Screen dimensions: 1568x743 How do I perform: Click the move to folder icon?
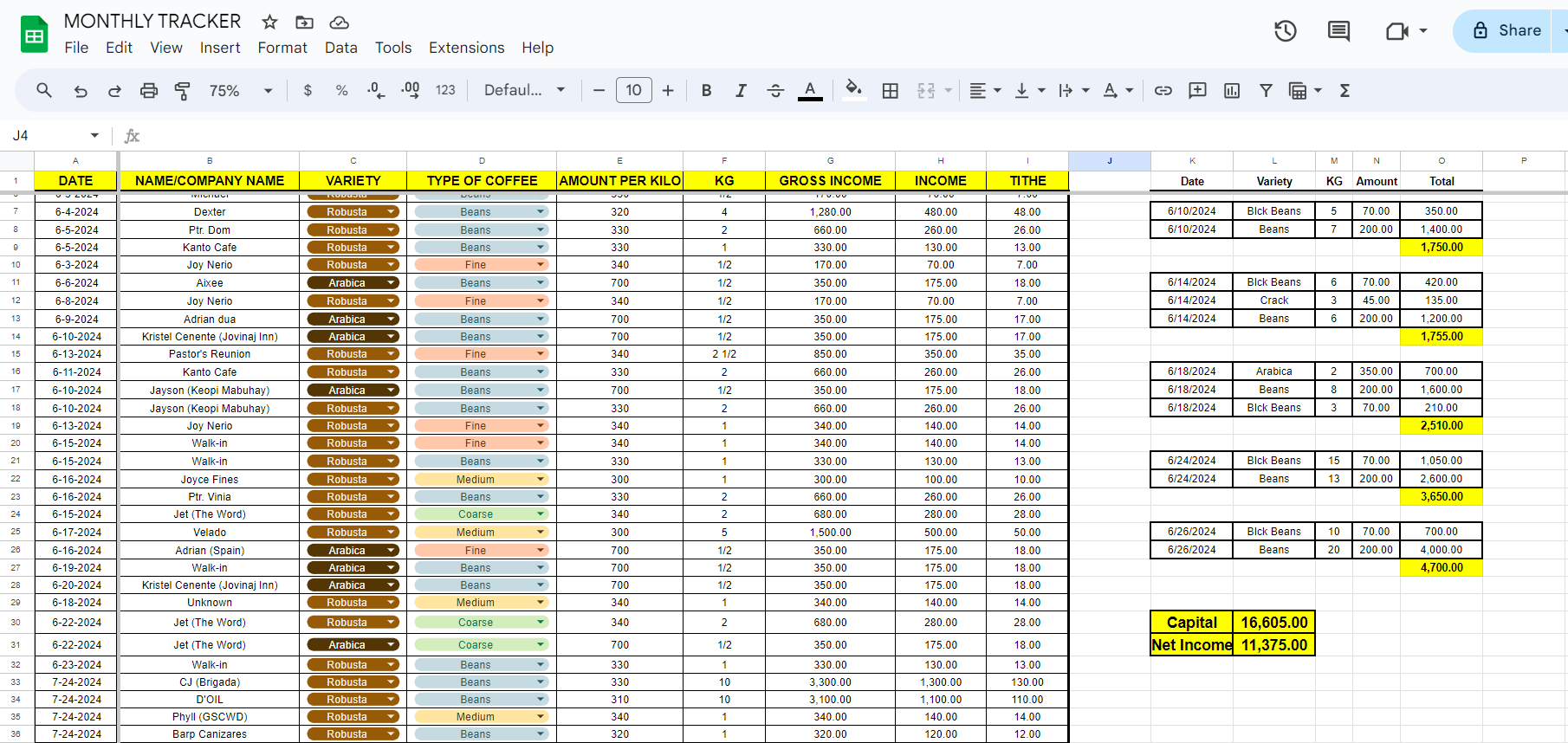pyautogui.click(x=304, y=22)
